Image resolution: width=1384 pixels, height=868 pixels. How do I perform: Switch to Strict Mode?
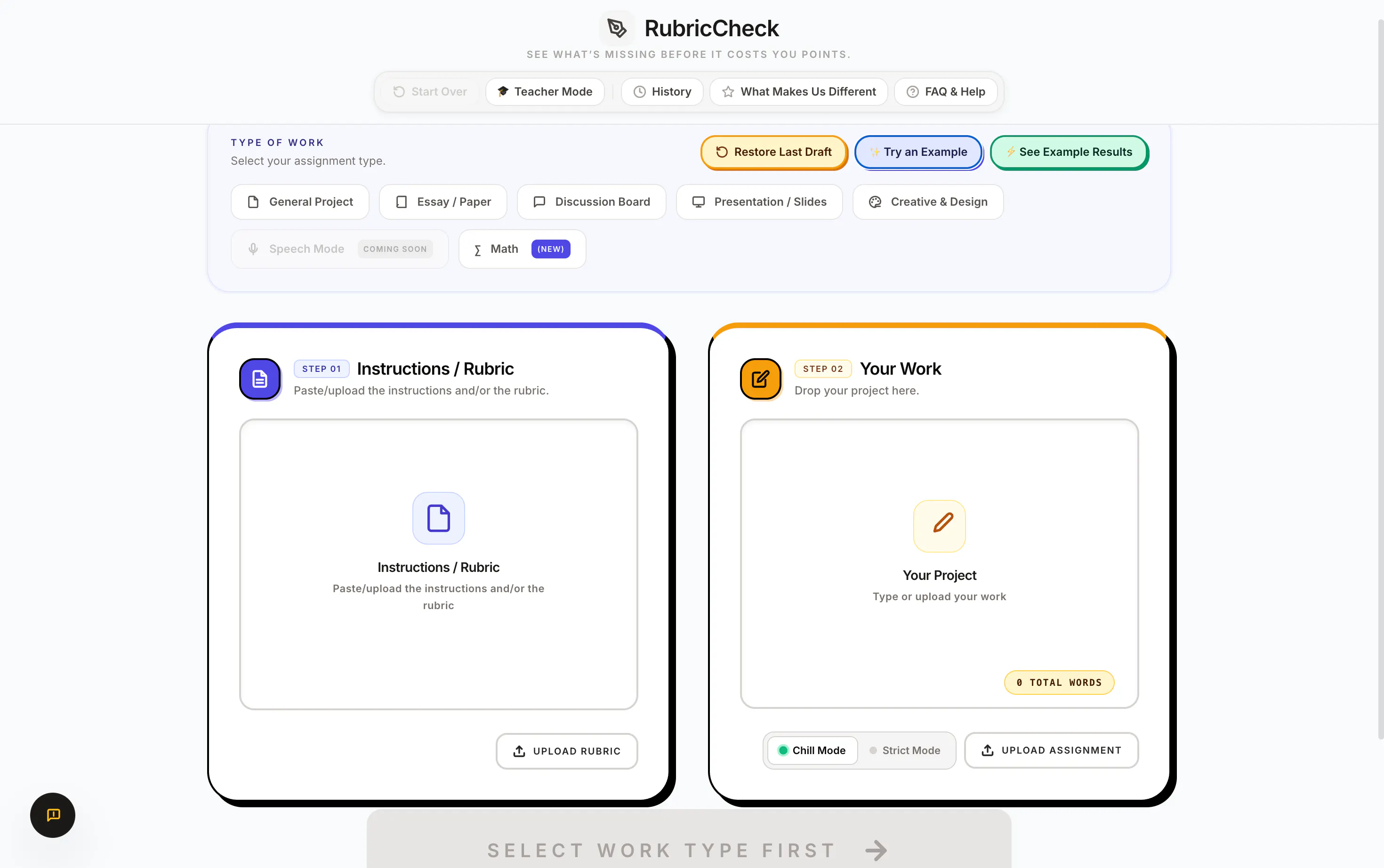905,751
